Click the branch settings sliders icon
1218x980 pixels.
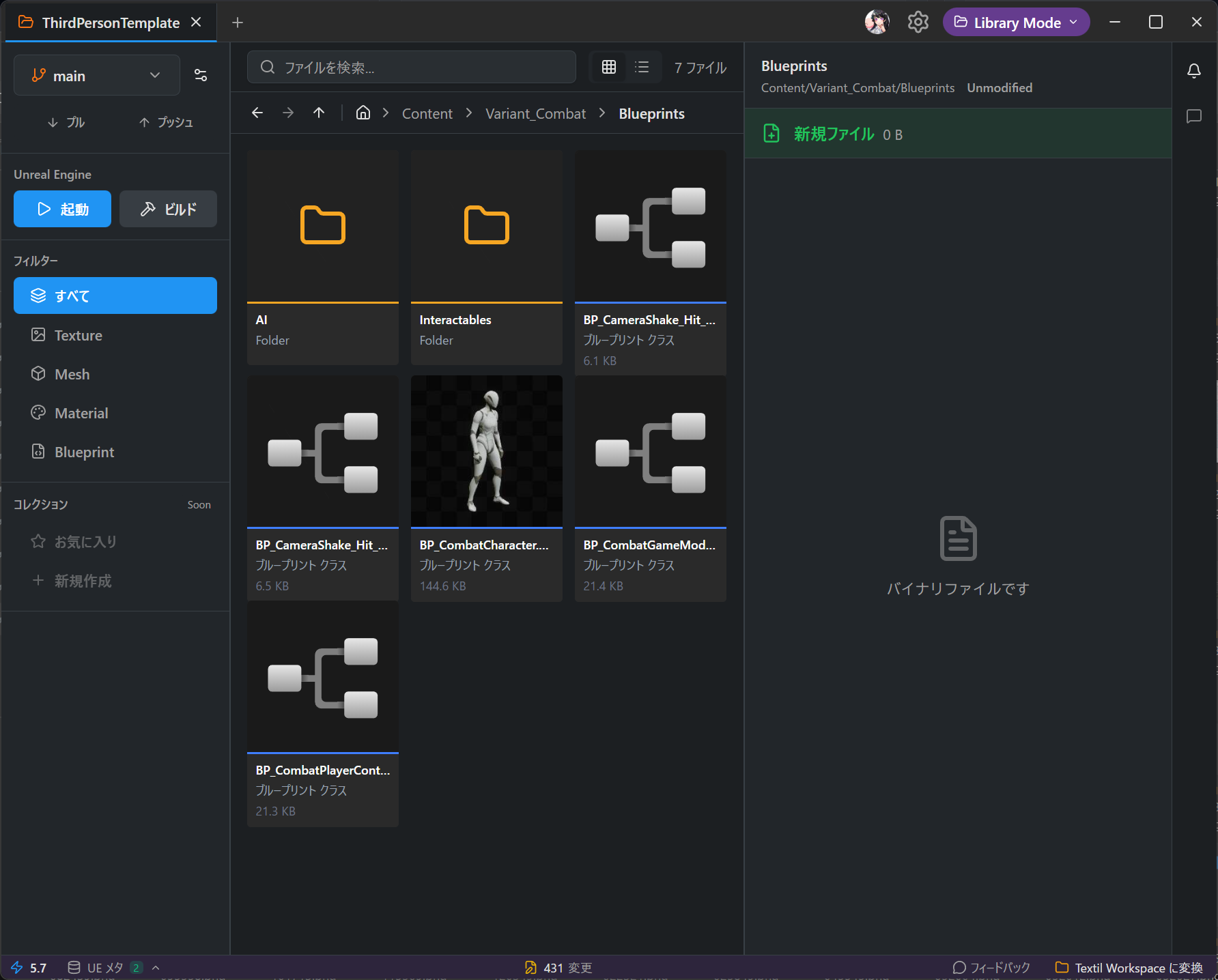pos(201,76)
